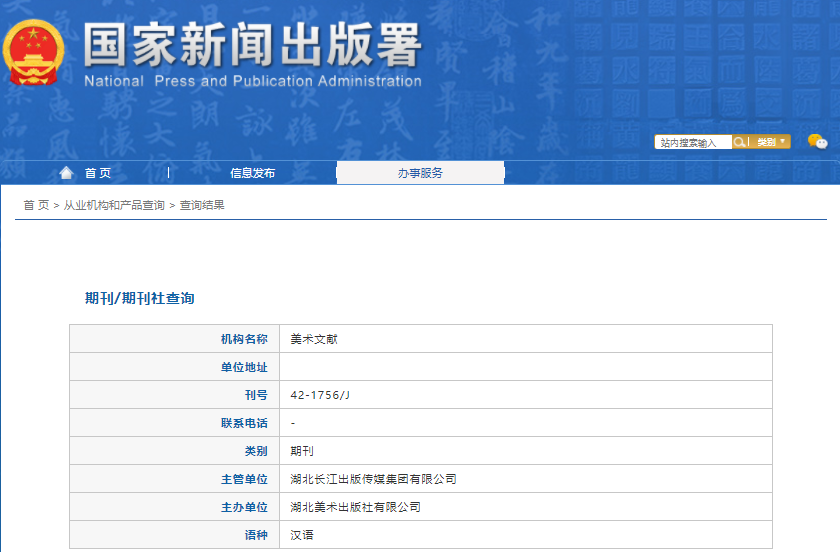Click the 美术文献 organization name value
This screenshot has width=840, height=552.
tap(314, 339)
